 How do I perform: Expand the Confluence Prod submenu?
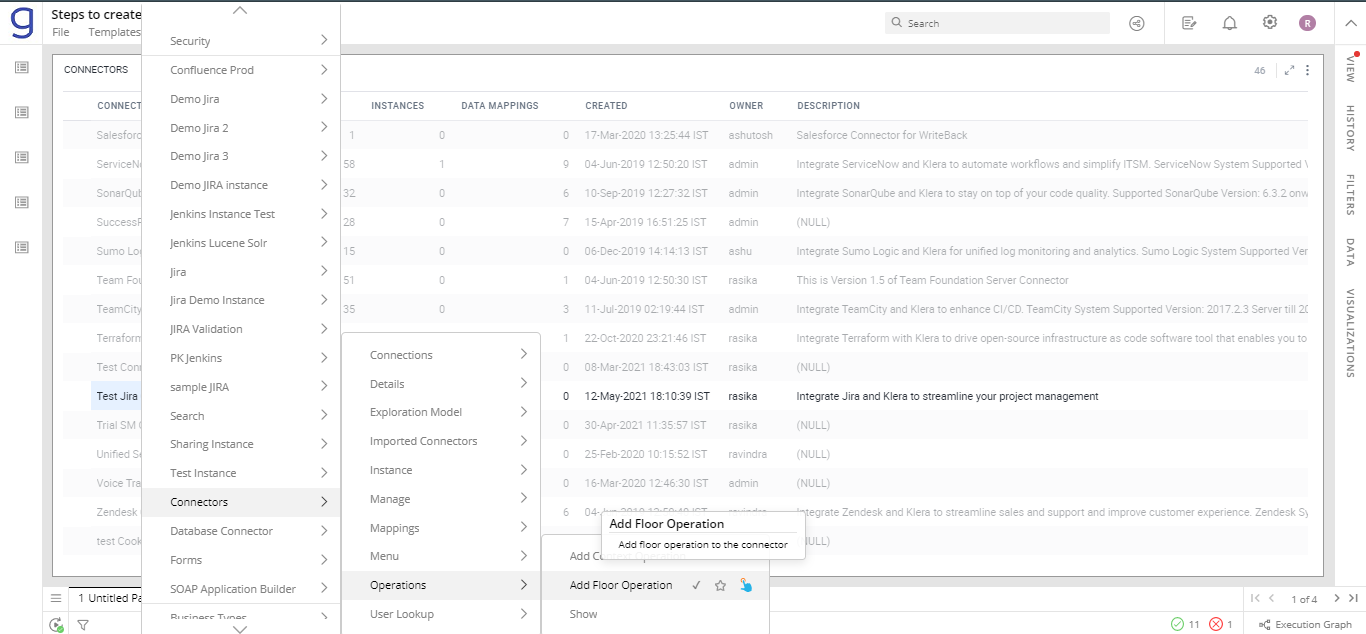[324, 70]
